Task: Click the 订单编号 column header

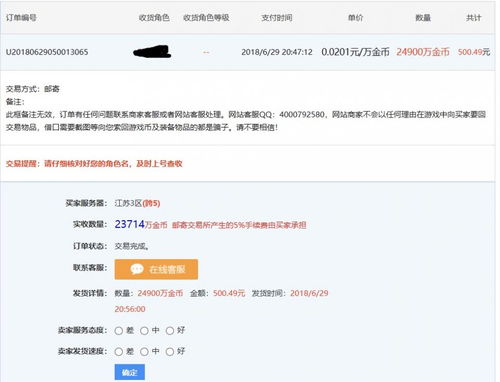Action: [21, 18]
